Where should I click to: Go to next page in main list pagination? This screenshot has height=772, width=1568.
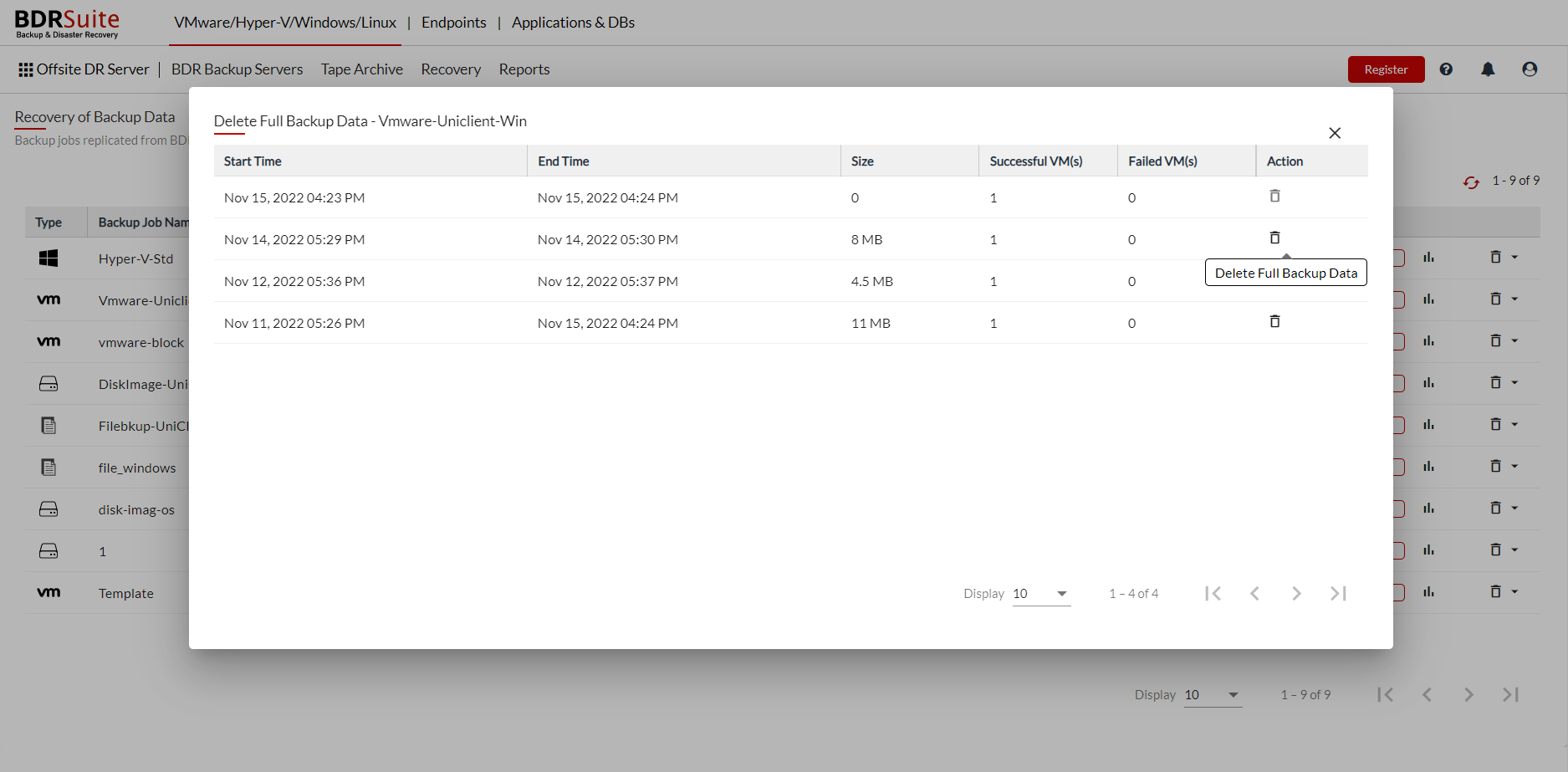[1468, 694]
